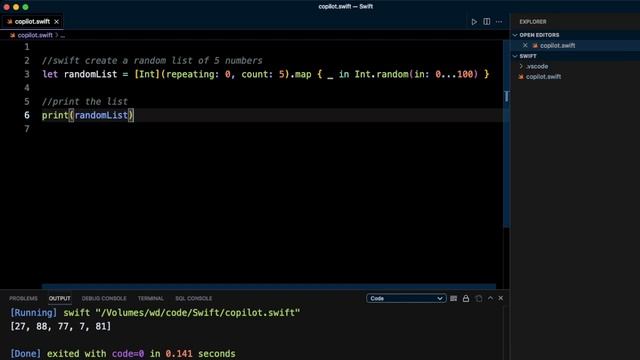Switch to the Output panel tab

click(60, 298)
